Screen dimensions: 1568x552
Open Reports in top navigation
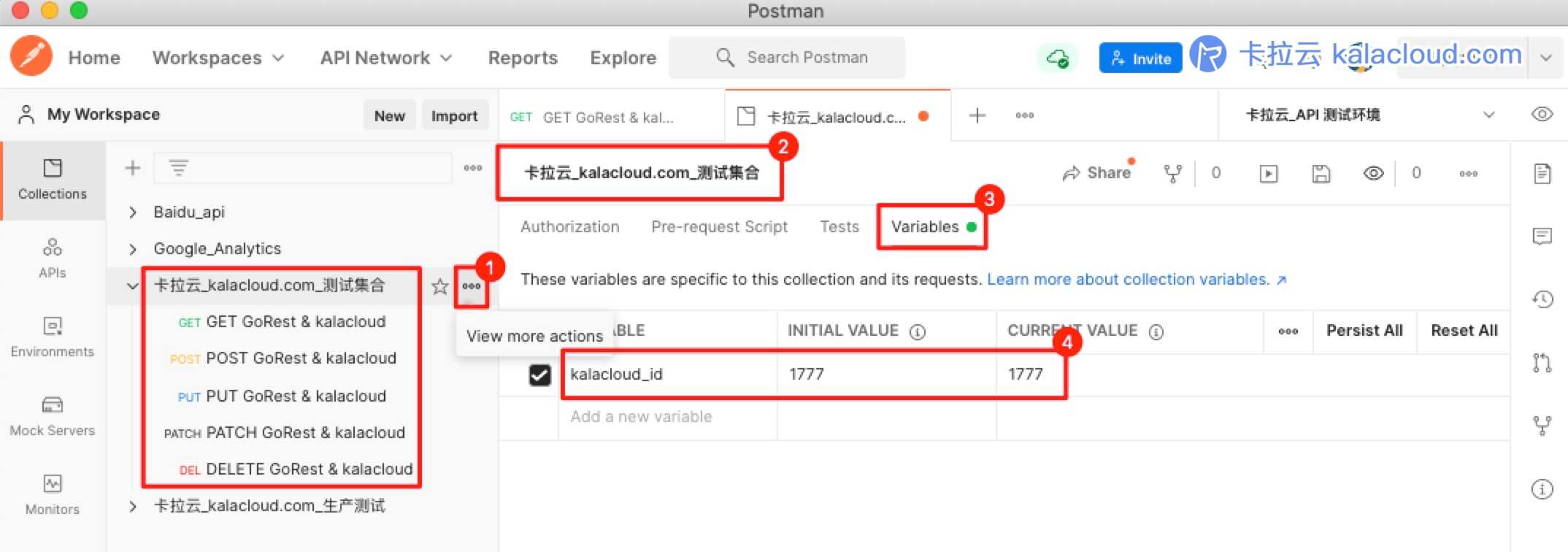523,58
